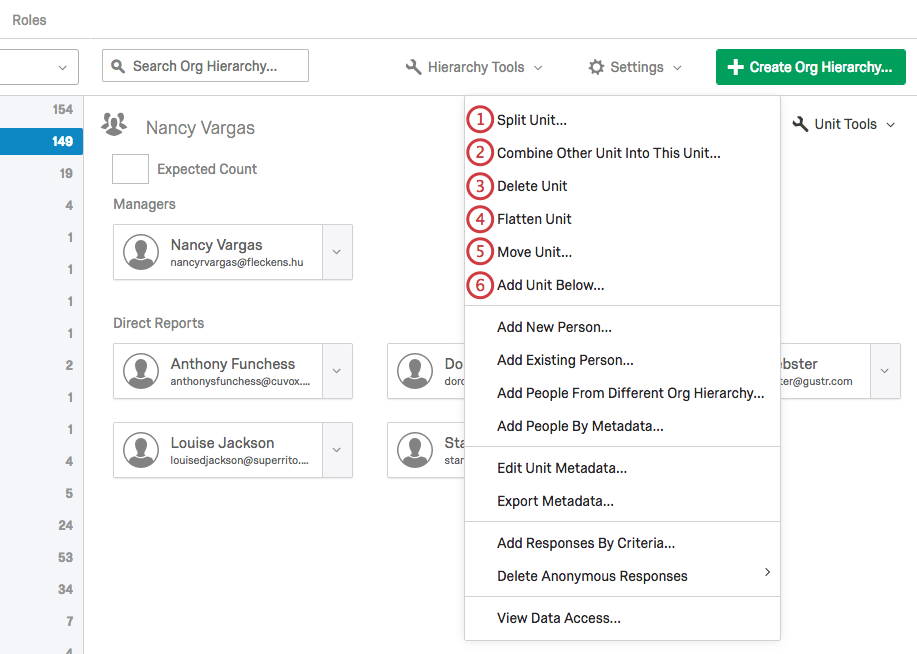Select the highlighted 149 row in sidebar
The height and width of the screenshot is (654, 917).
[41, 141]
